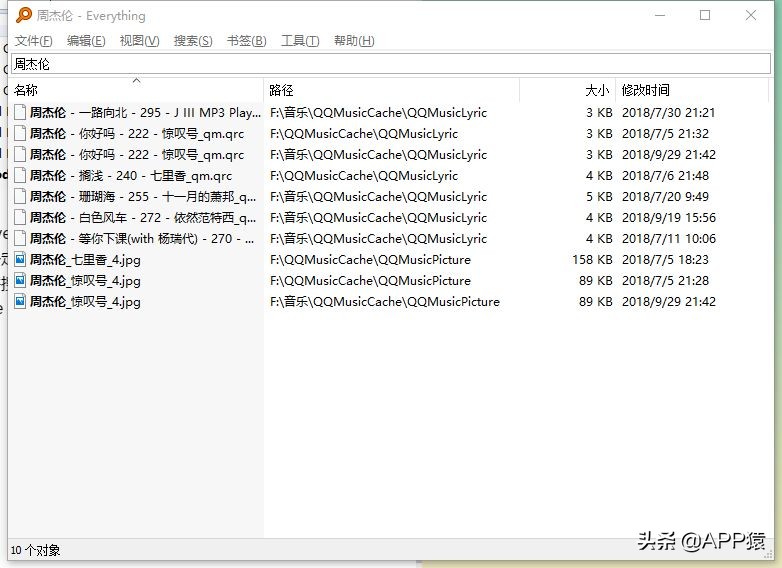Click file icon of 等你下课 entry
The image size is (782, 568).
(20, 238)
